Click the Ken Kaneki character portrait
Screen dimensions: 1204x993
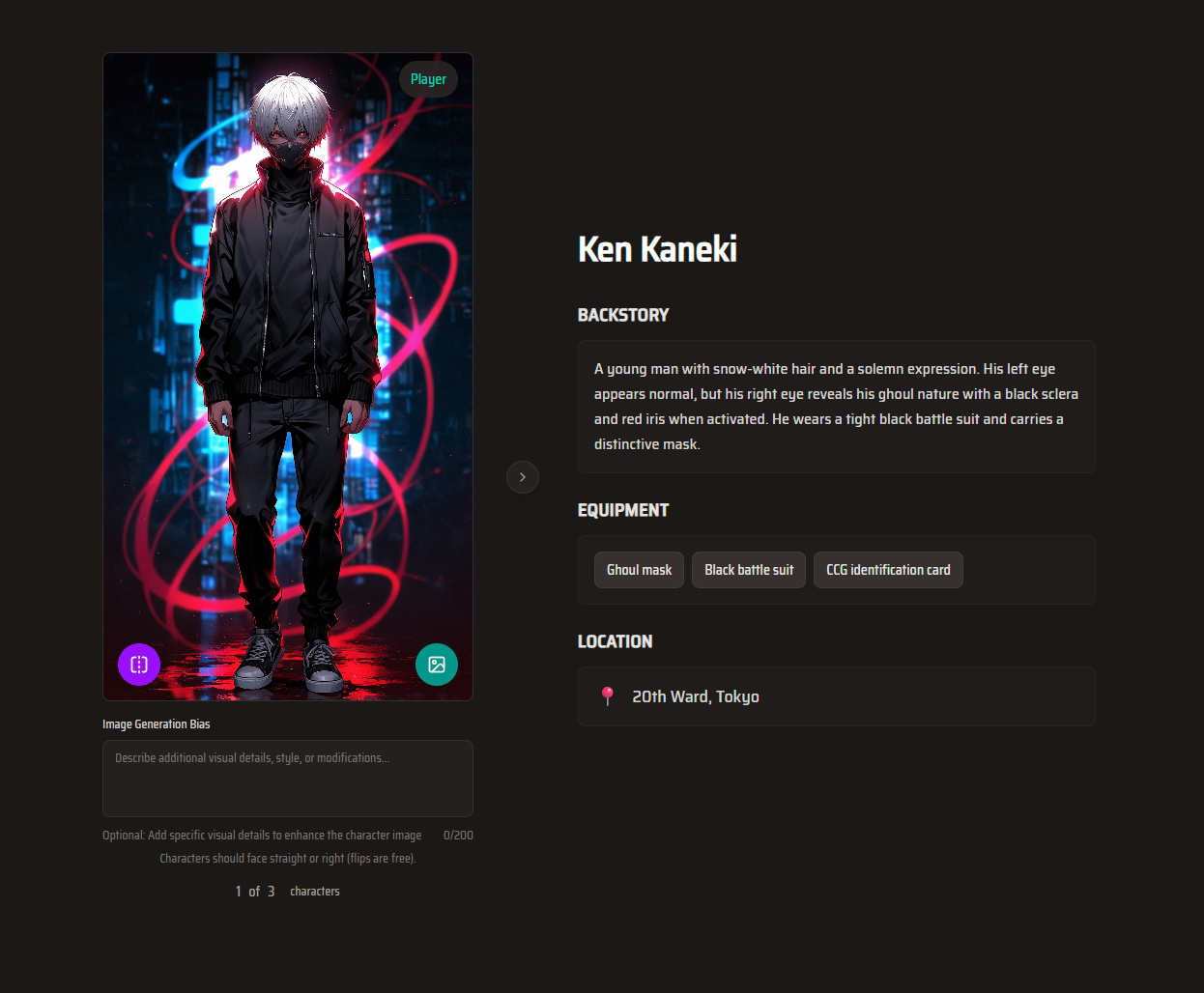(x=288, y=377)
